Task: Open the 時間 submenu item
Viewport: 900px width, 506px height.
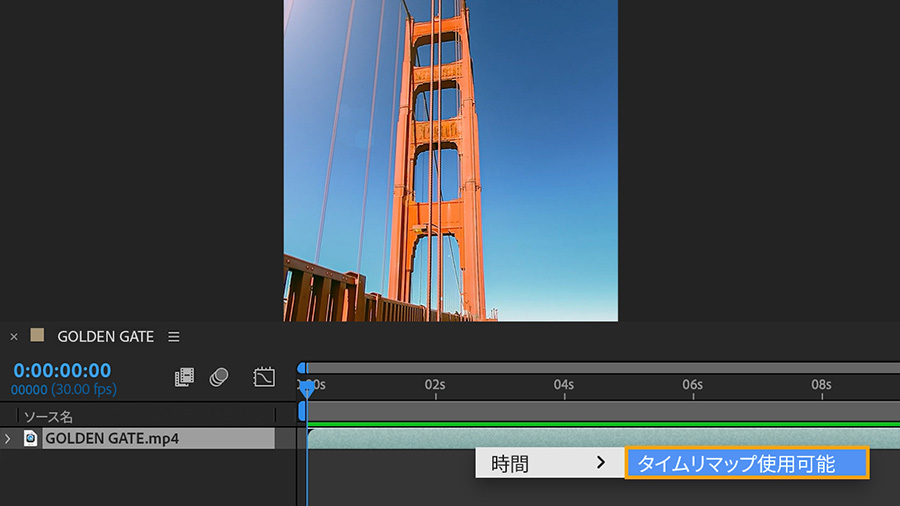Action: tap(549, 463)
